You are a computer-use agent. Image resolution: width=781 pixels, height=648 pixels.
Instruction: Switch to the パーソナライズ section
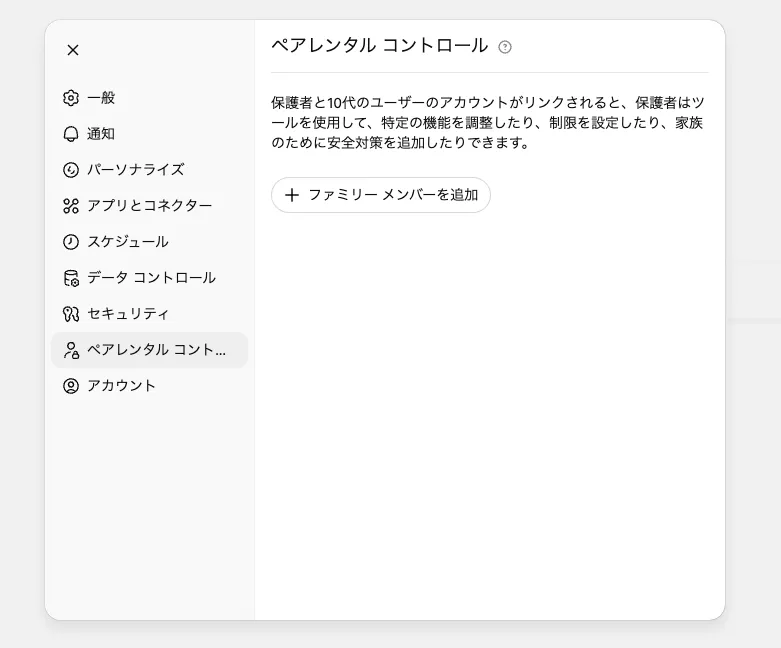149,170
